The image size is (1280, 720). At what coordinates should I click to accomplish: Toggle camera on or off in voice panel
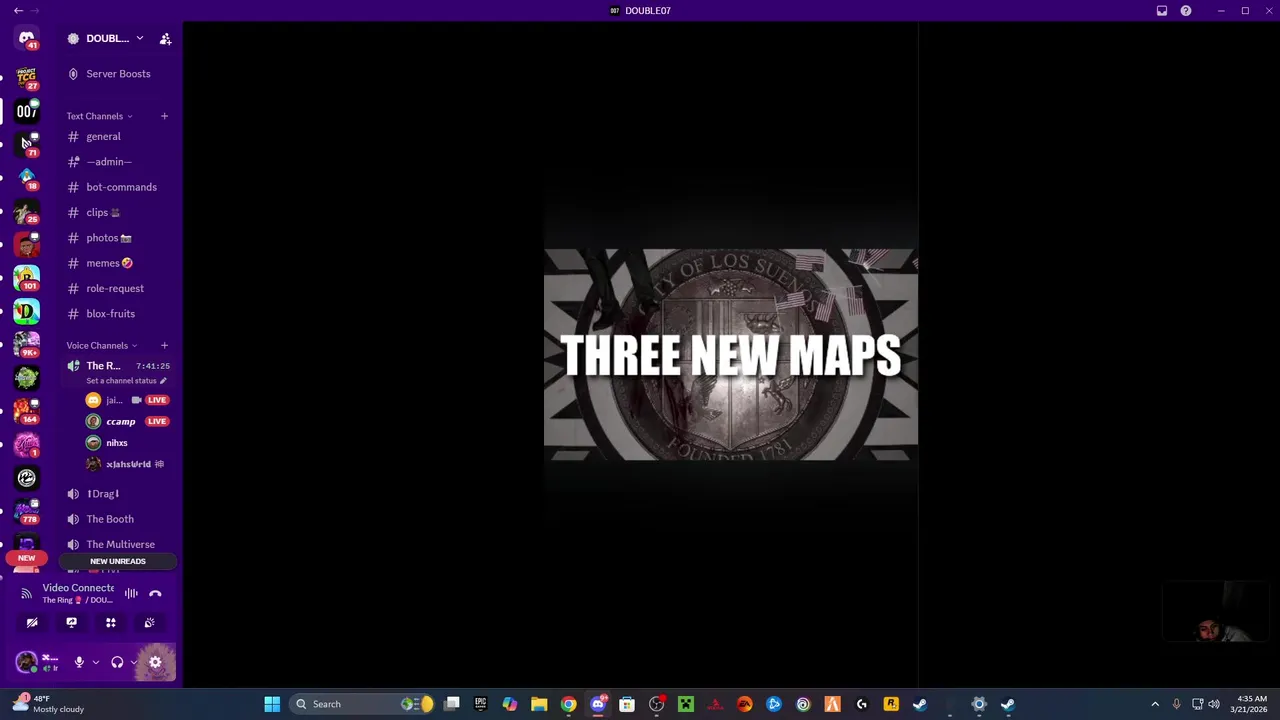point(32,623)
